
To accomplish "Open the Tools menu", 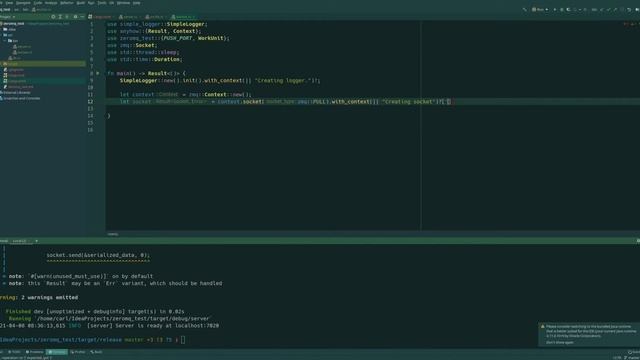I will (102, 3).
